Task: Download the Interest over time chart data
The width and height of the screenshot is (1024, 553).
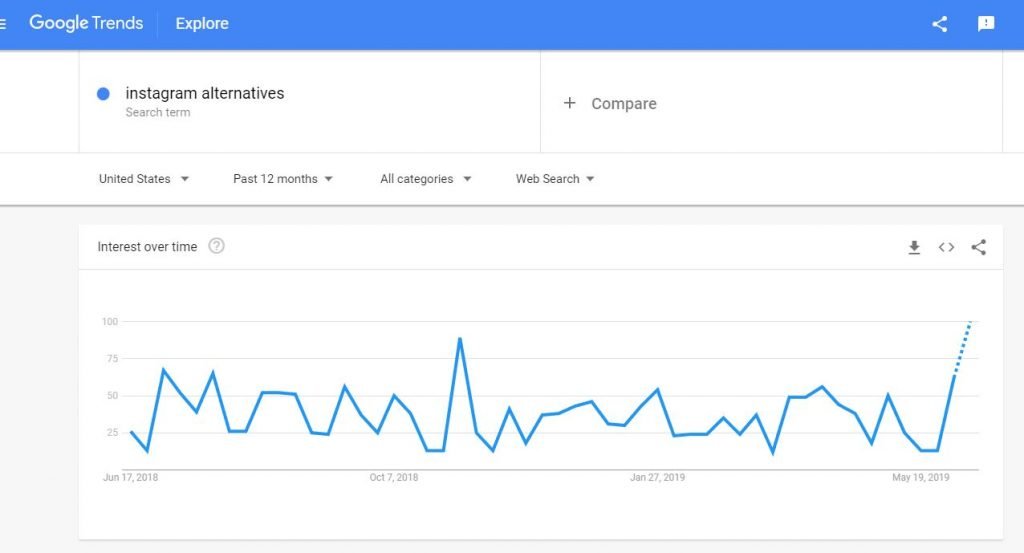Action: click(x=914, y=247)
